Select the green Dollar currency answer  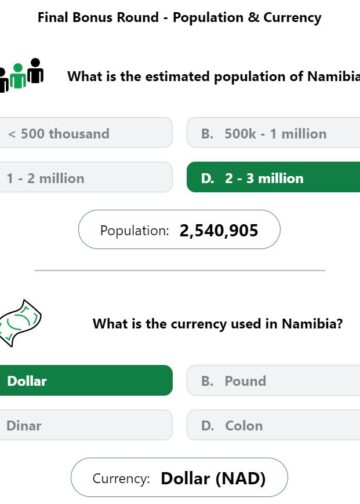tap(86, 380)
